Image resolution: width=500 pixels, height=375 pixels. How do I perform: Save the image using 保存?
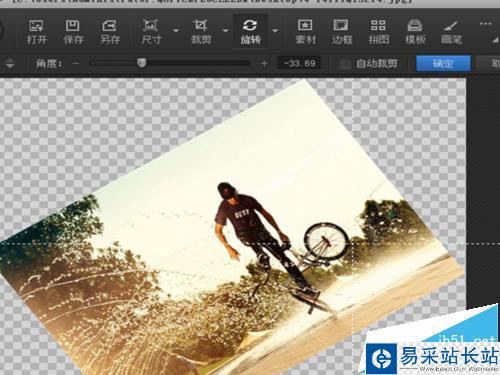coord(73,32)
